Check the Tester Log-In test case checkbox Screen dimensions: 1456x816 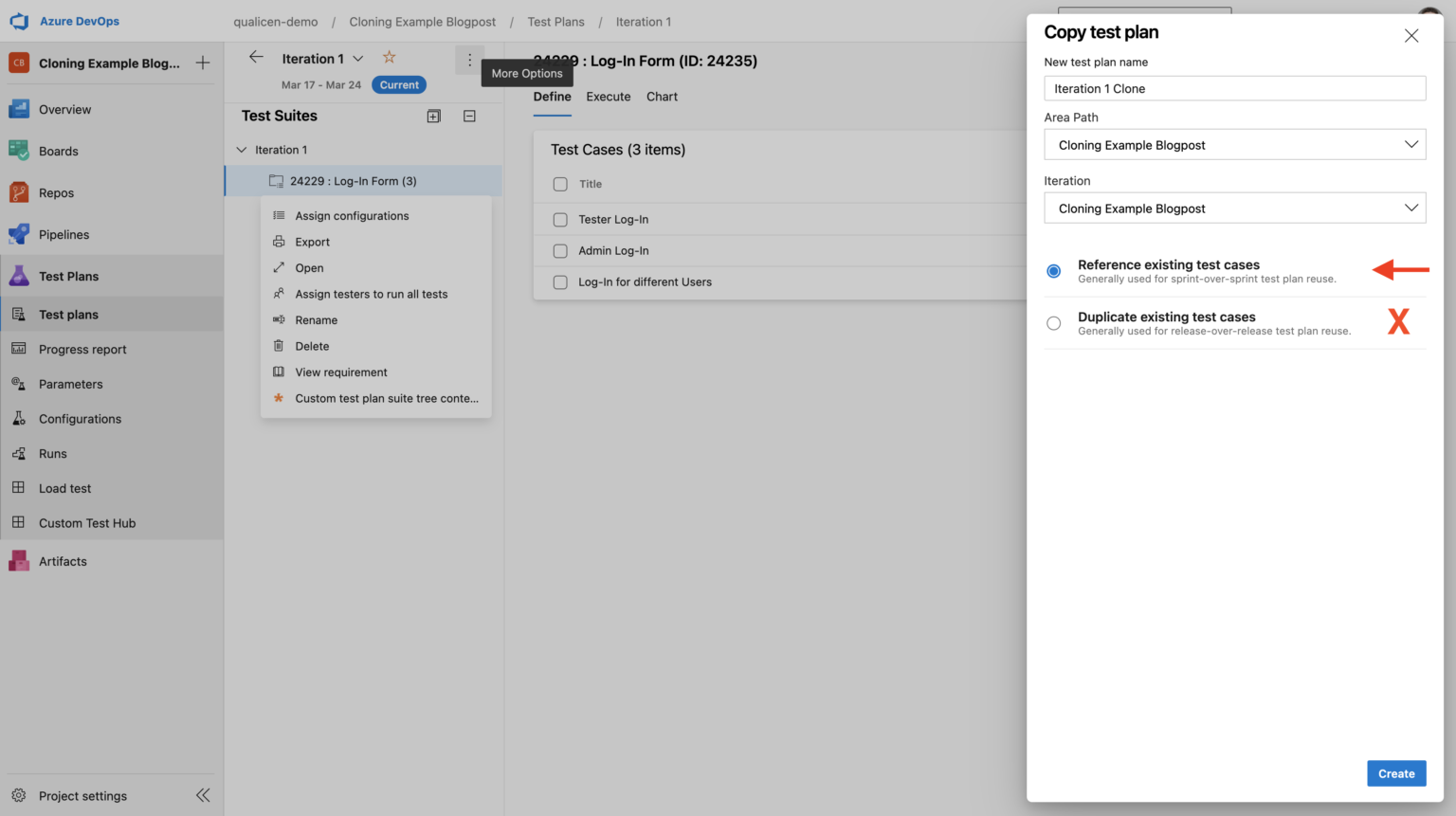click(560, 220)
